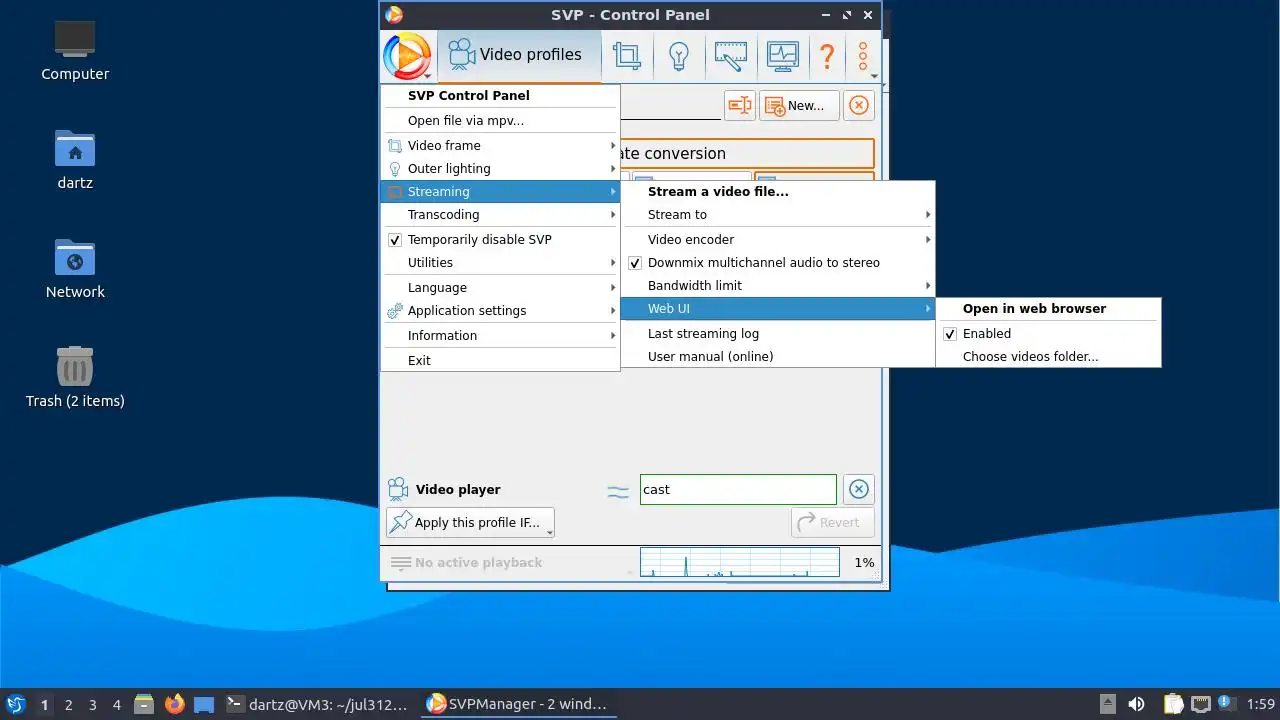The height and width of the screenshot is (720, 1280).
Task: Open Last streaming log
Action: (x=778, y=334)
